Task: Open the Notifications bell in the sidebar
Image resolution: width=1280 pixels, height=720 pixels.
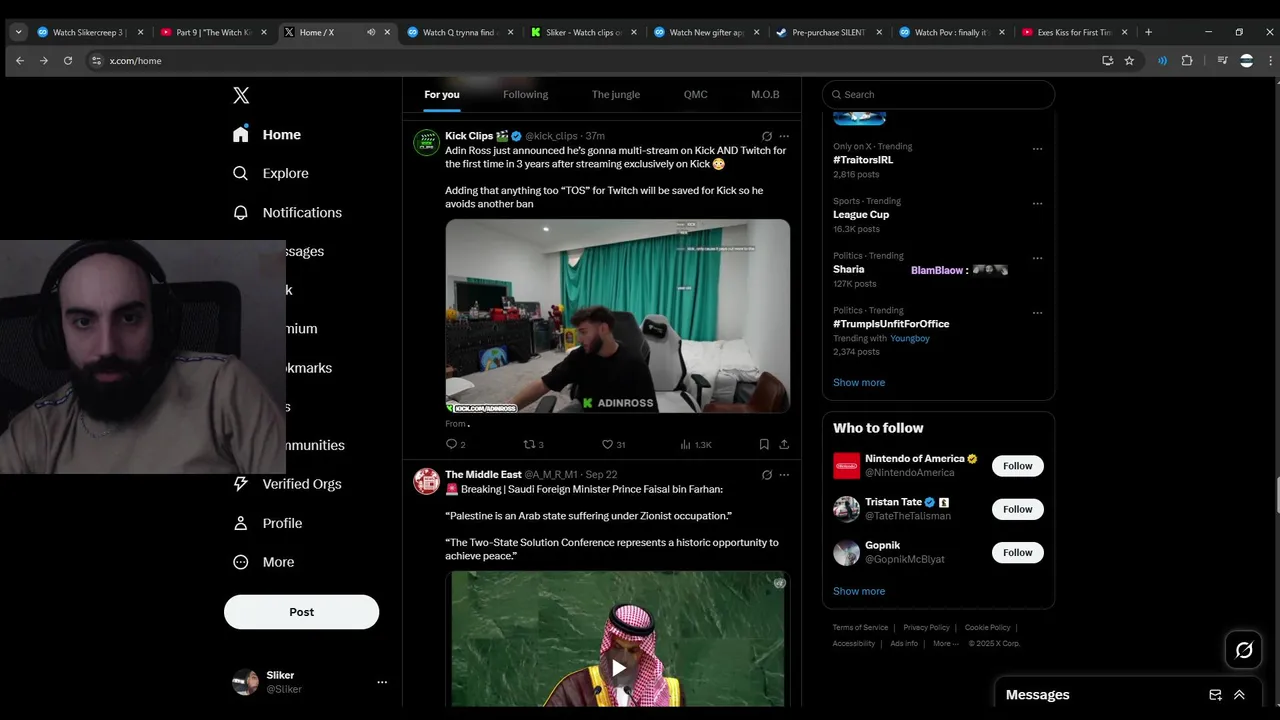Action: 240,212
